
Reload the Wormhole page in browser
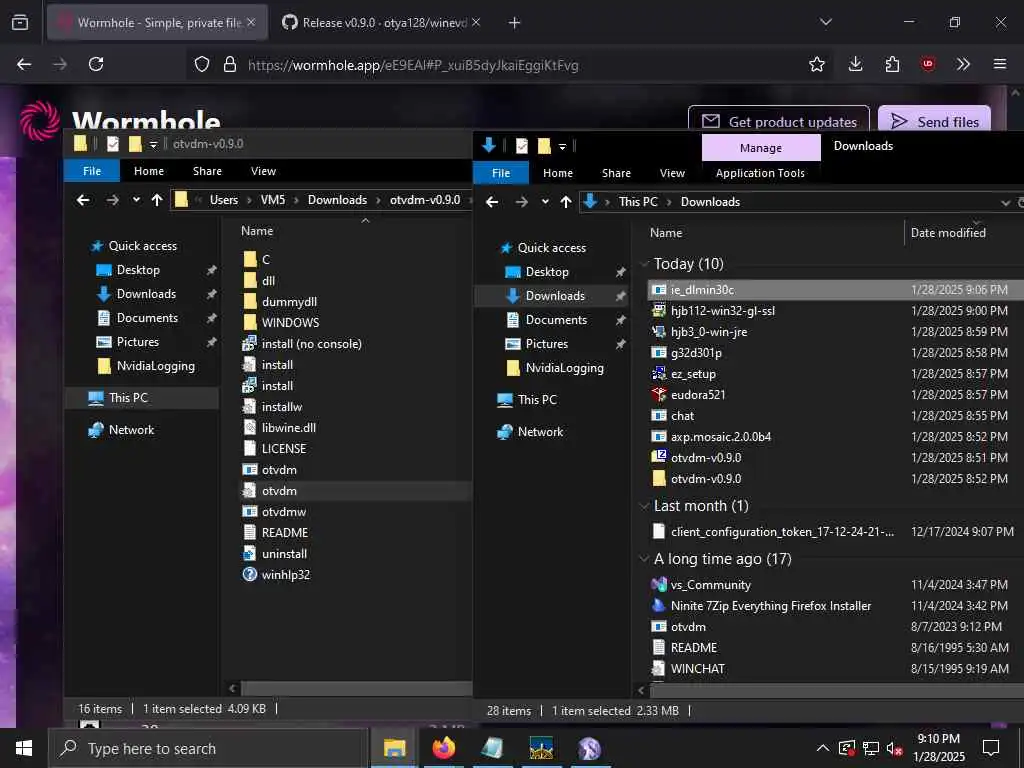coord(96,64)
